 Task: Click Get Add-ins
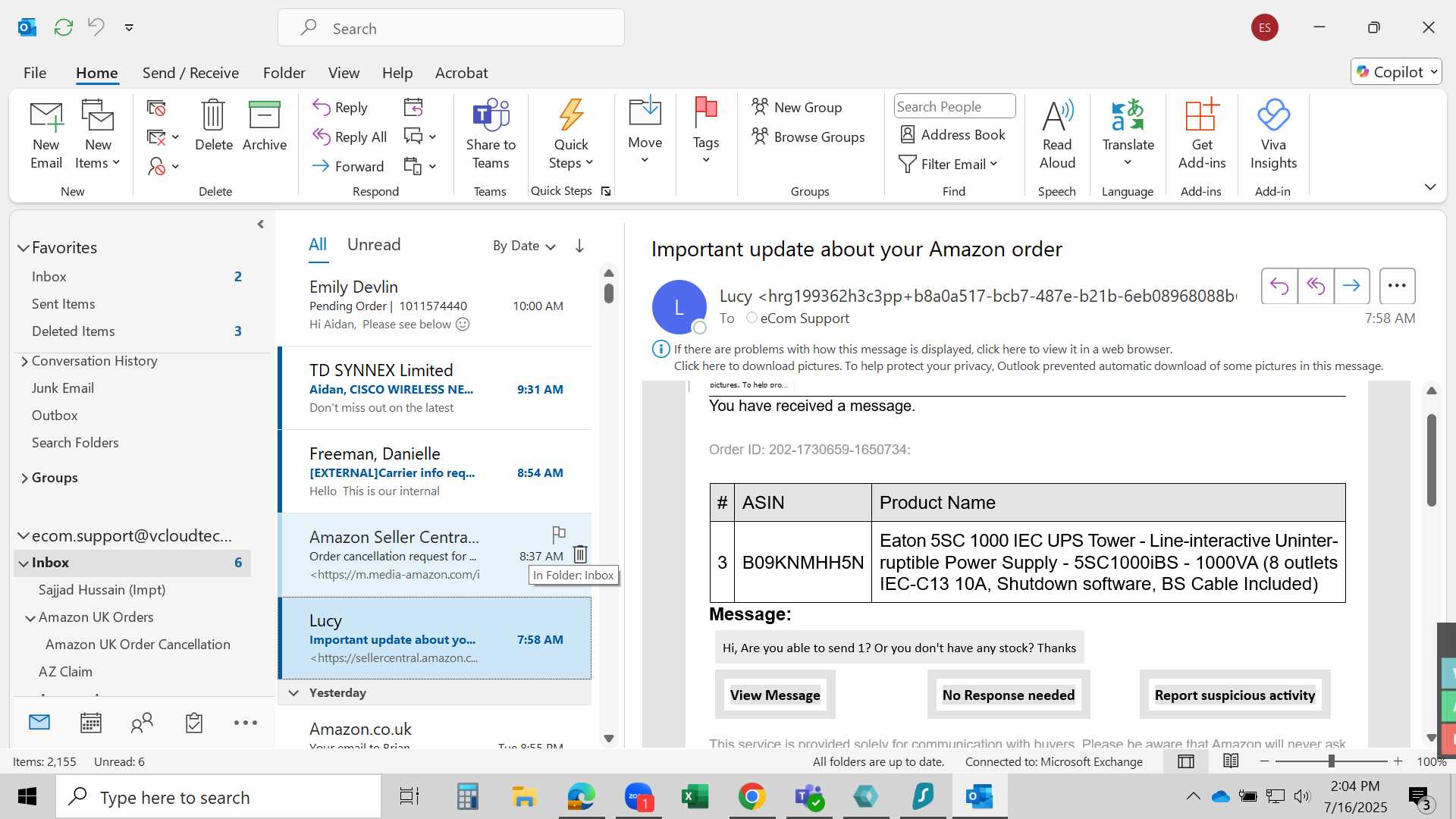coord(1201,135)
